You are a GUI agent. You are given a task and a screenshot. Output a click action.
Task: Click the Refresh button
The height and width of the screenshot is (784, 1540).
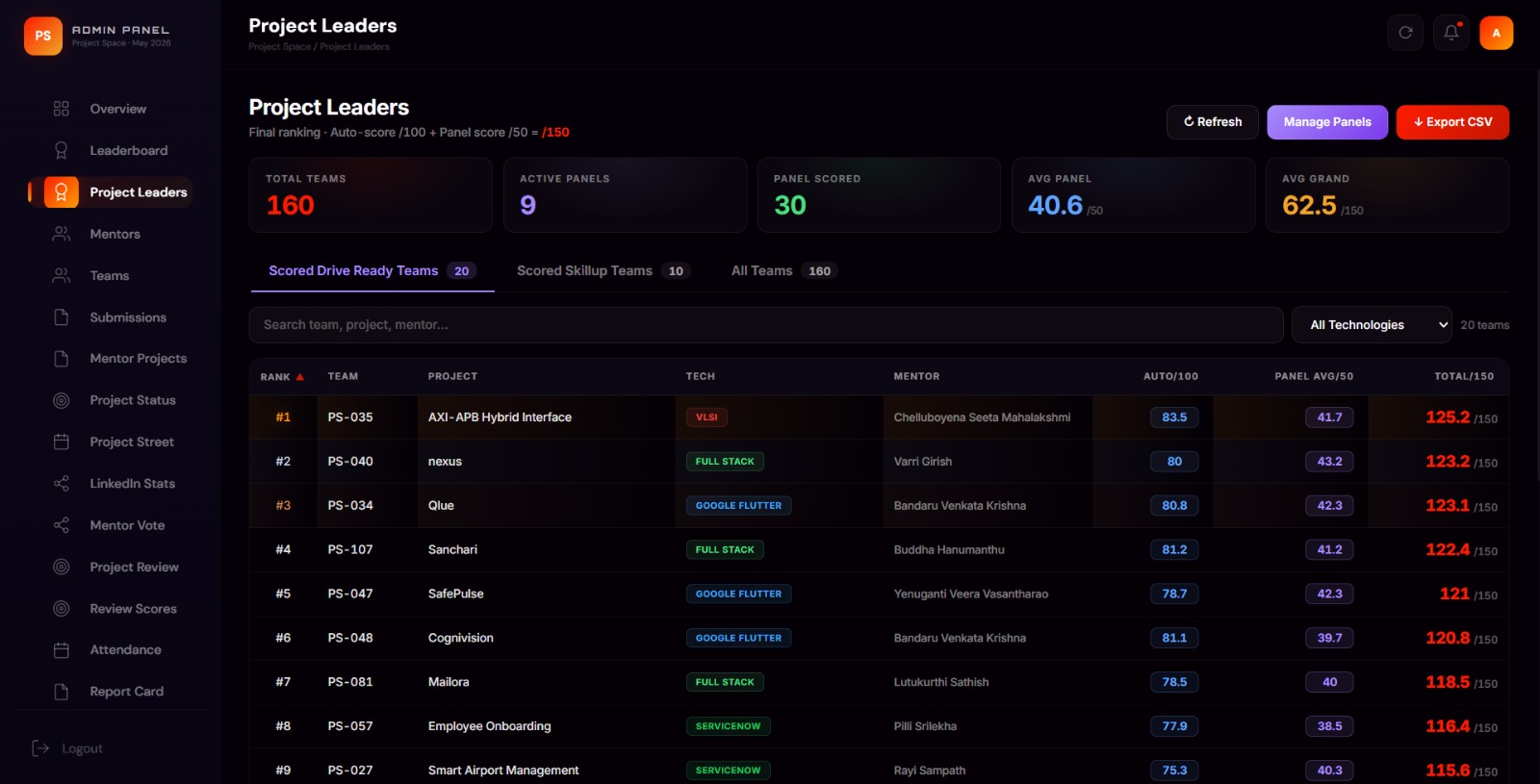pos(1213,122)
